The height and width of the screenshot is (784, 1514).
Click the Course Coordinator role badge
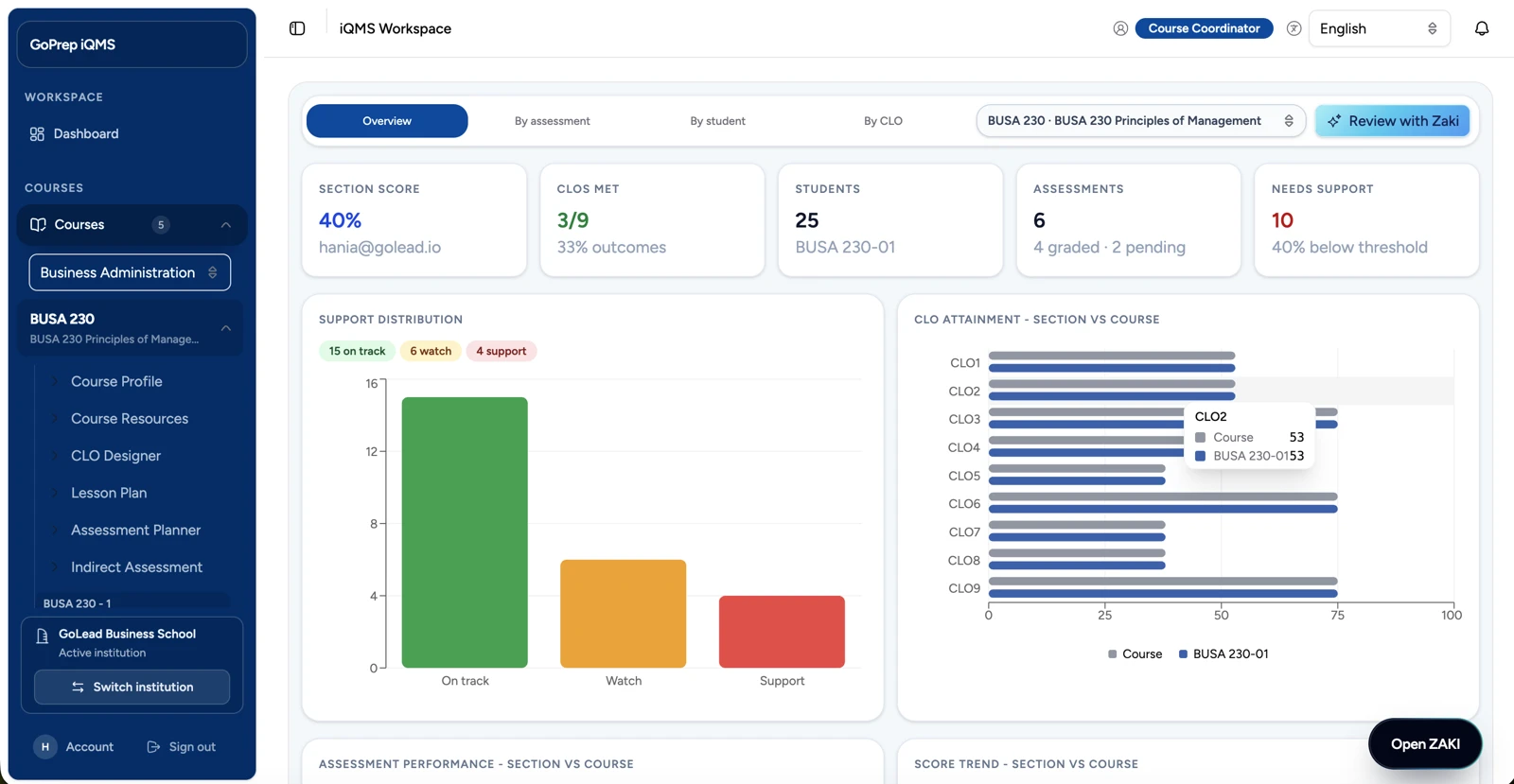[1204, 28]
